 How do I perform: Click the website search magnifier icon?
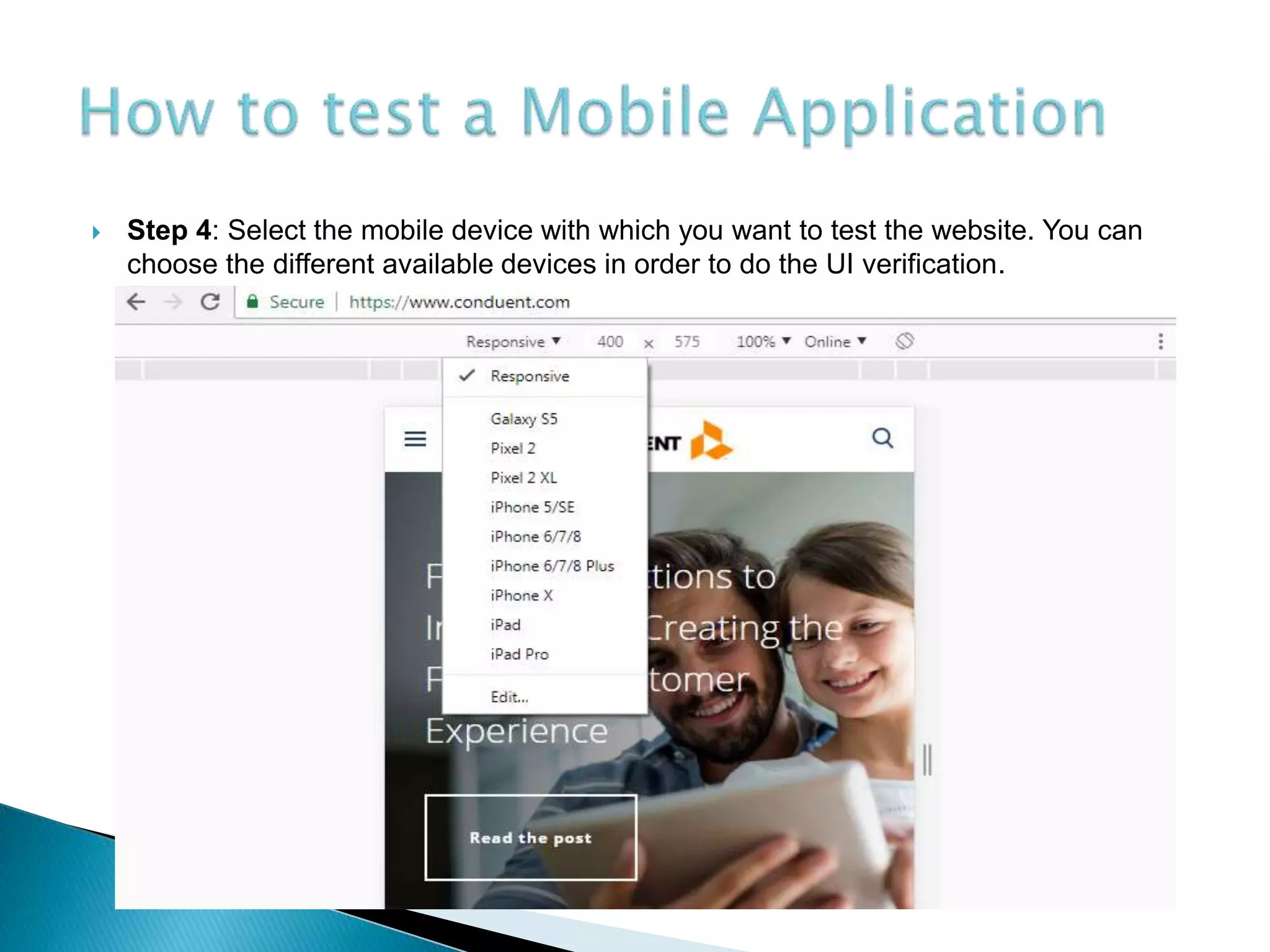coord(882,439)
